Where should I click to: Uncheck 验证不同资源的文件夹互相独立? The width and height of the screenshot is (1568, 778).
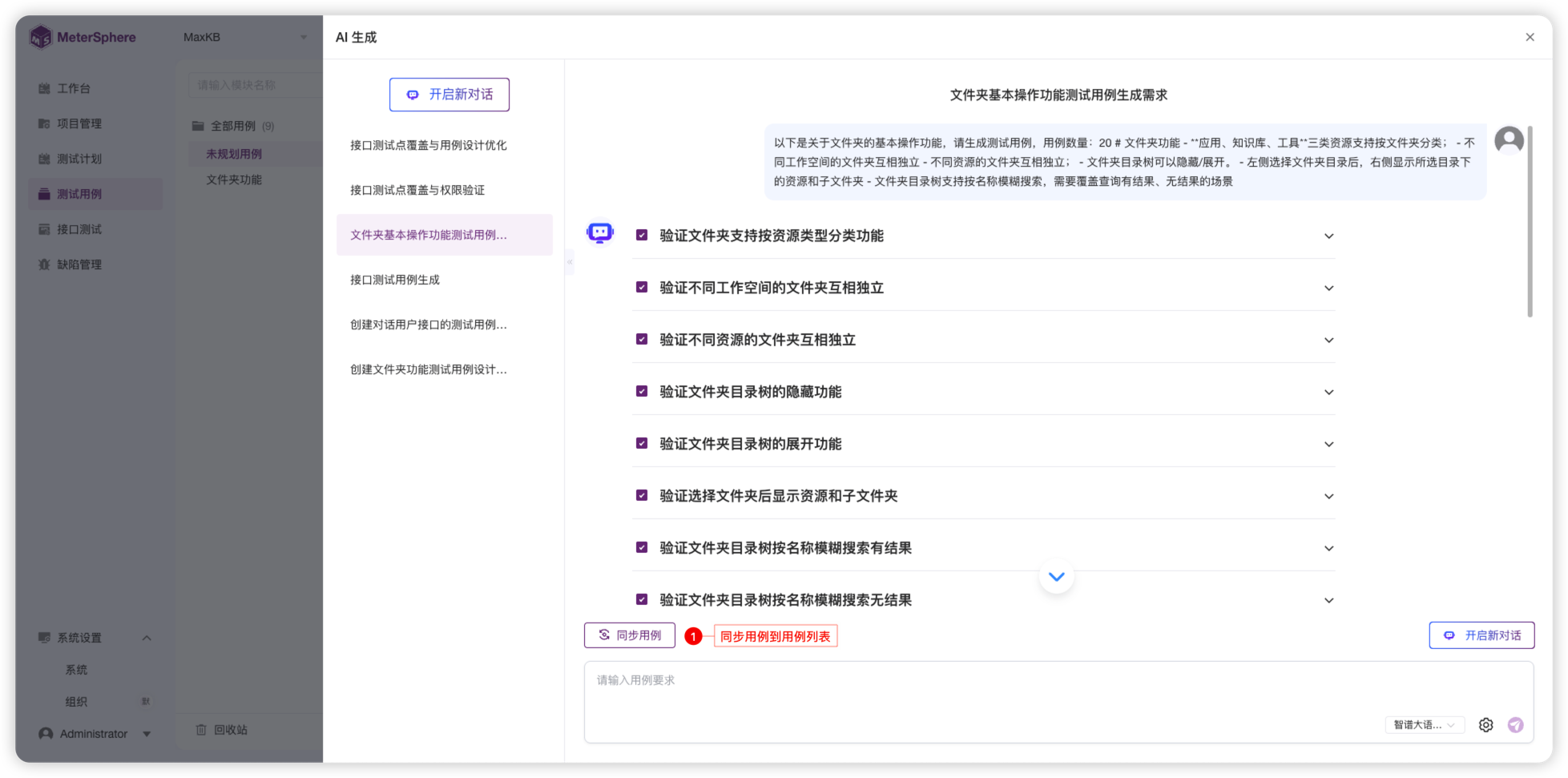642,340
